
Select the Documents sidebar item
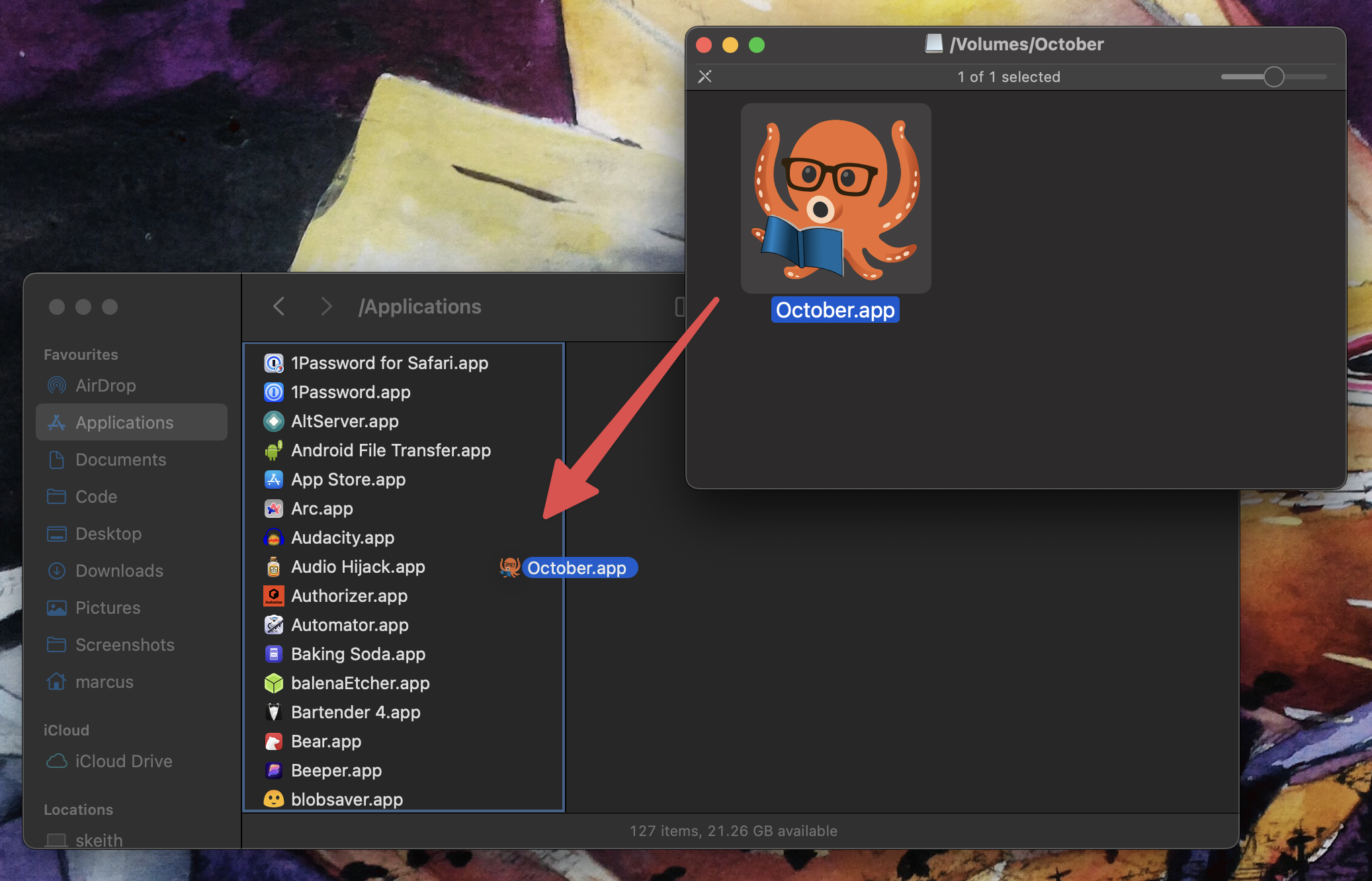[120, 460]
